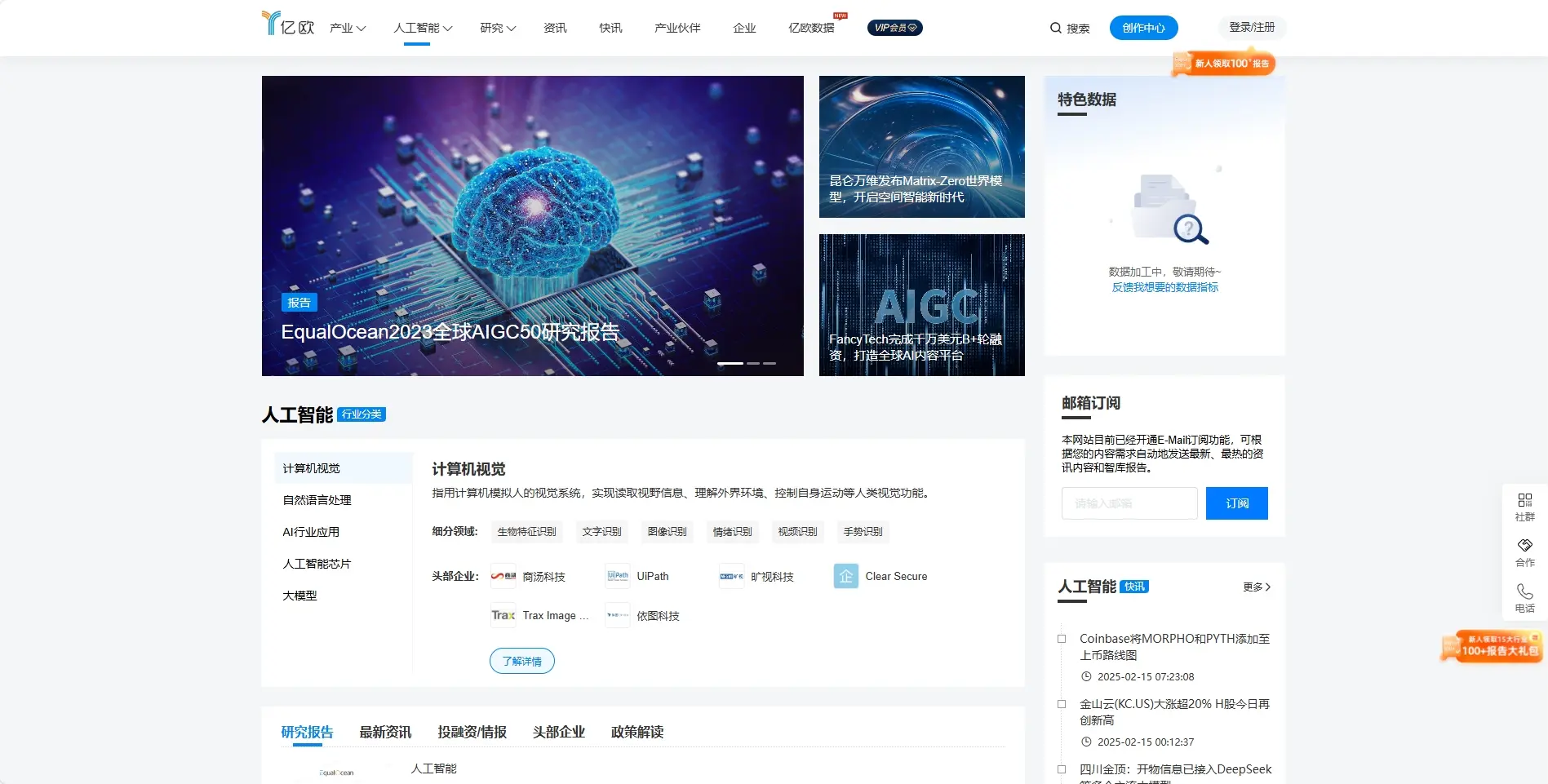This screenshot has width=1548, height=784.
Task: Click the 了解详情 button
Action: (522, 661)
